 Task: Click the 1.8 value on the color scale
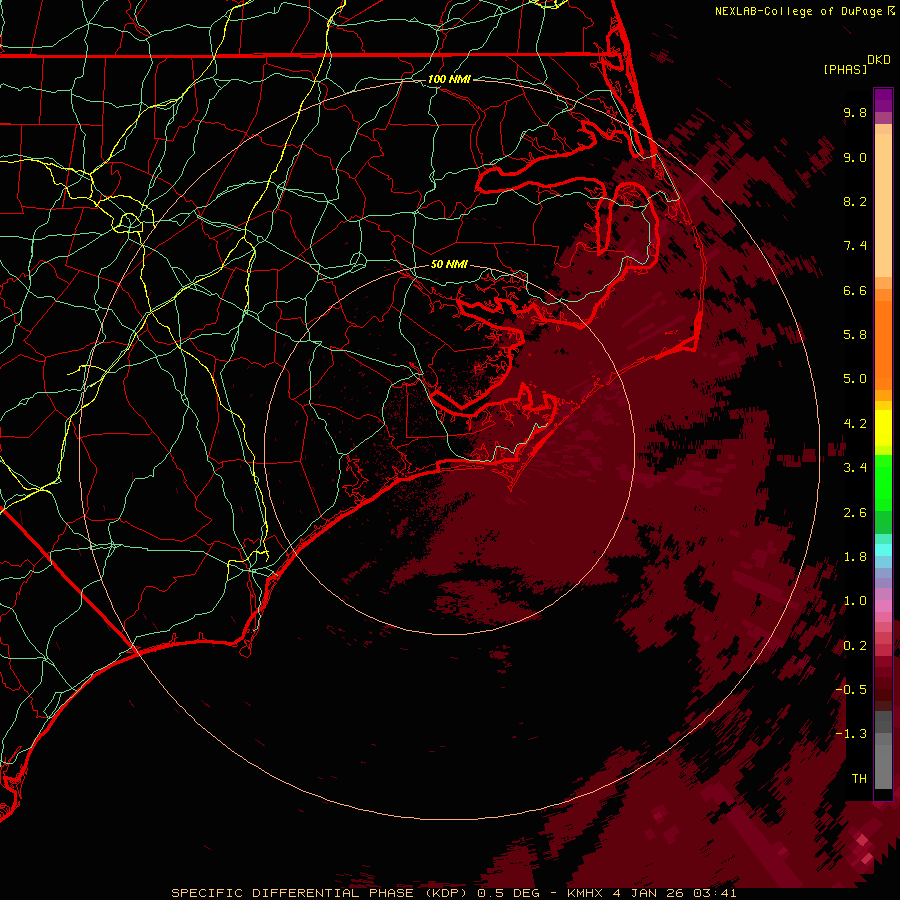coord(855,557)
